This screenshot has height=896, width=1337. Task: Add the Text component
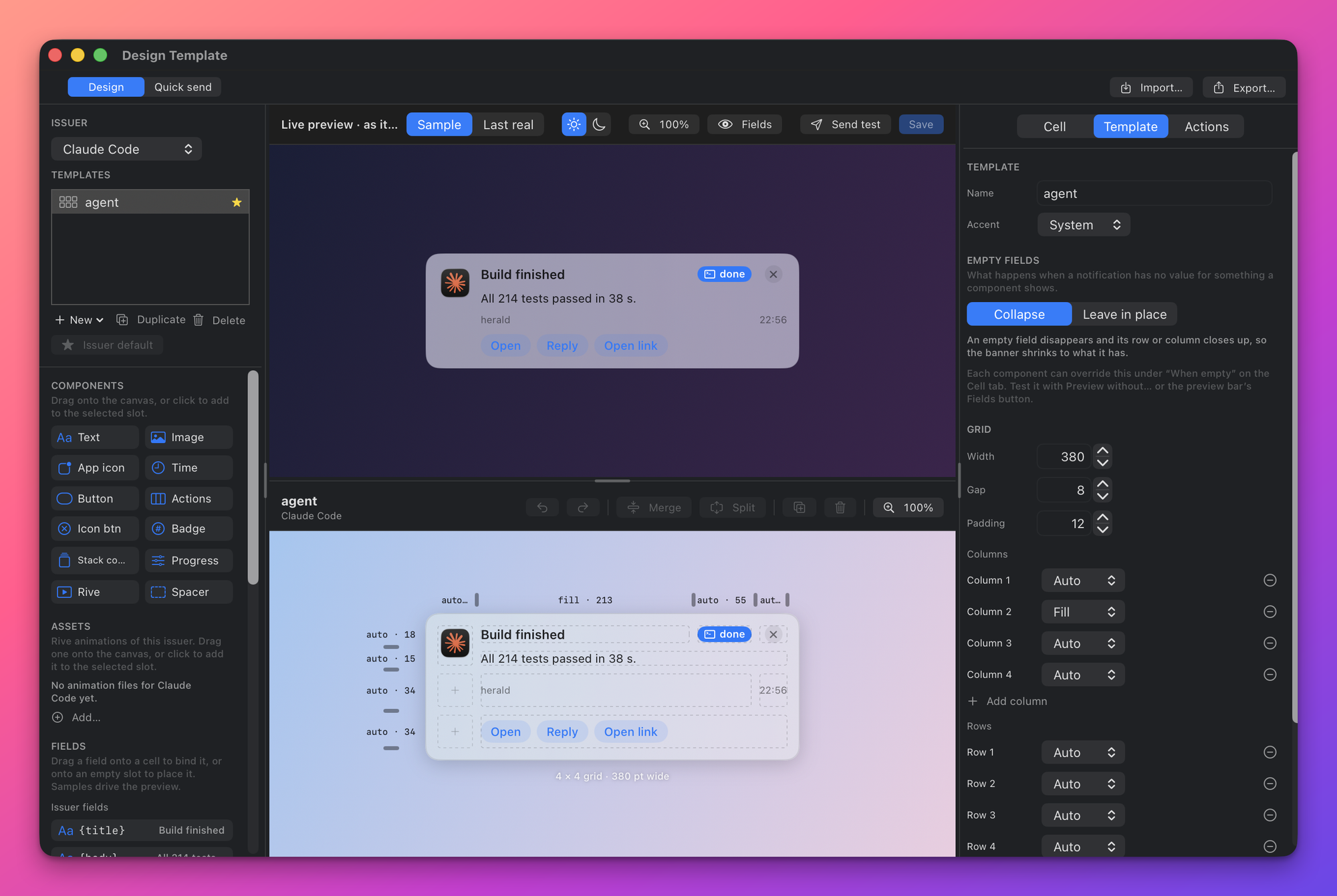(x=95, y=438)
